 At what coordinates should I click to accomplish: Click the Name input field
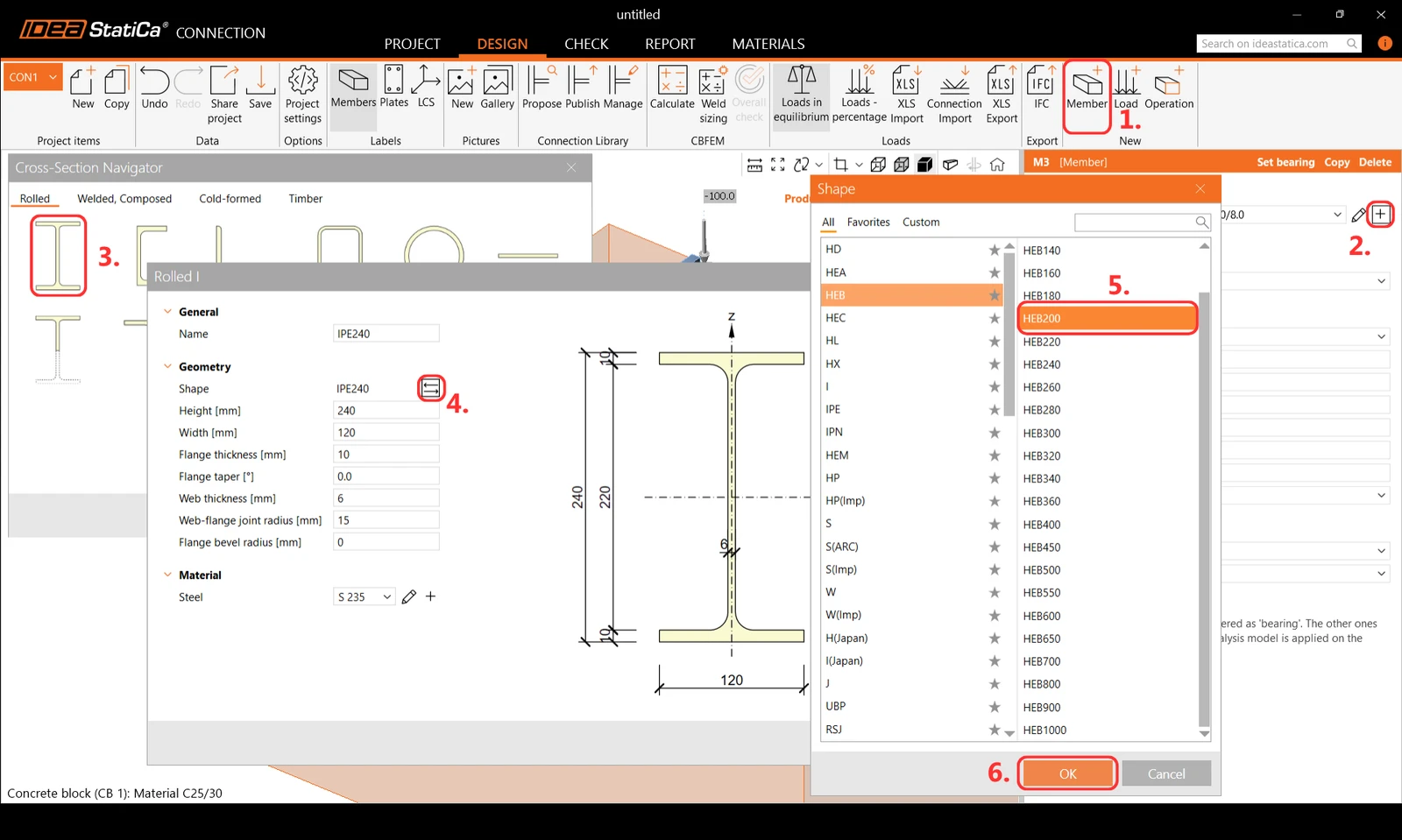pos(386,334)
